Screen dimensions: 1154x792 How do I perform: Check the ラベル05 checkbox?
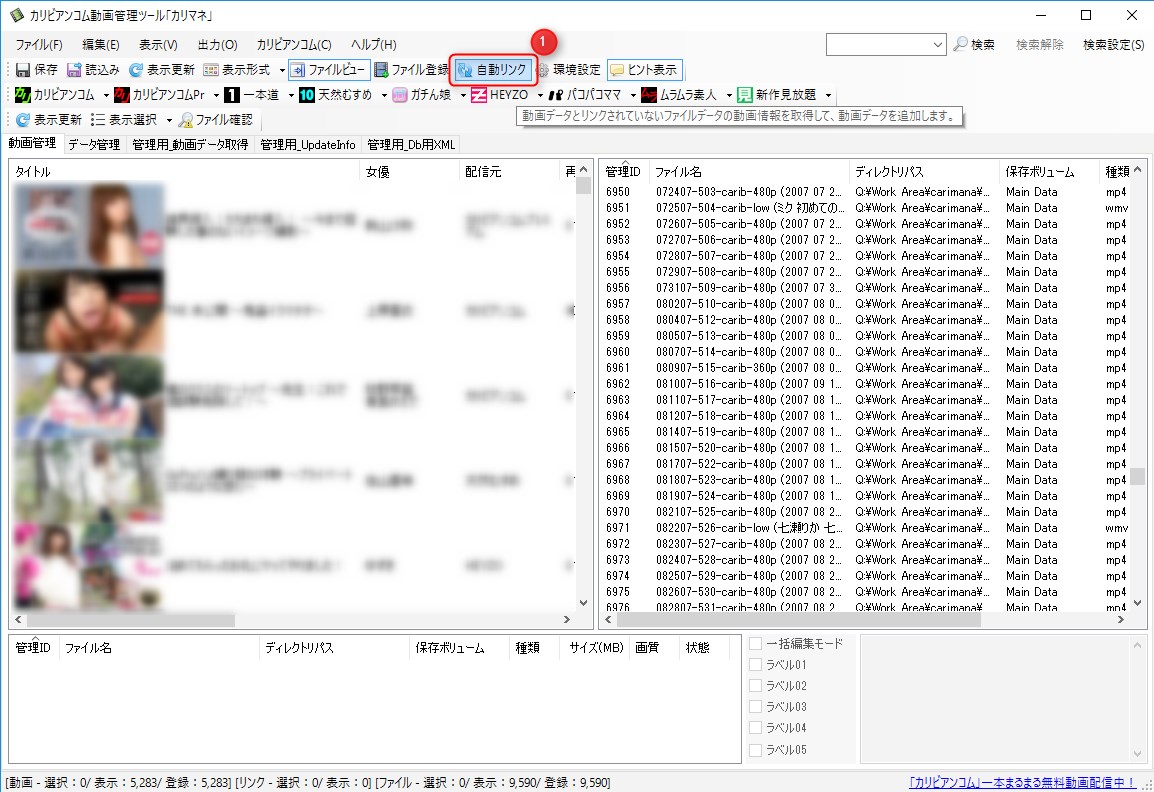[x=756, y=749]
